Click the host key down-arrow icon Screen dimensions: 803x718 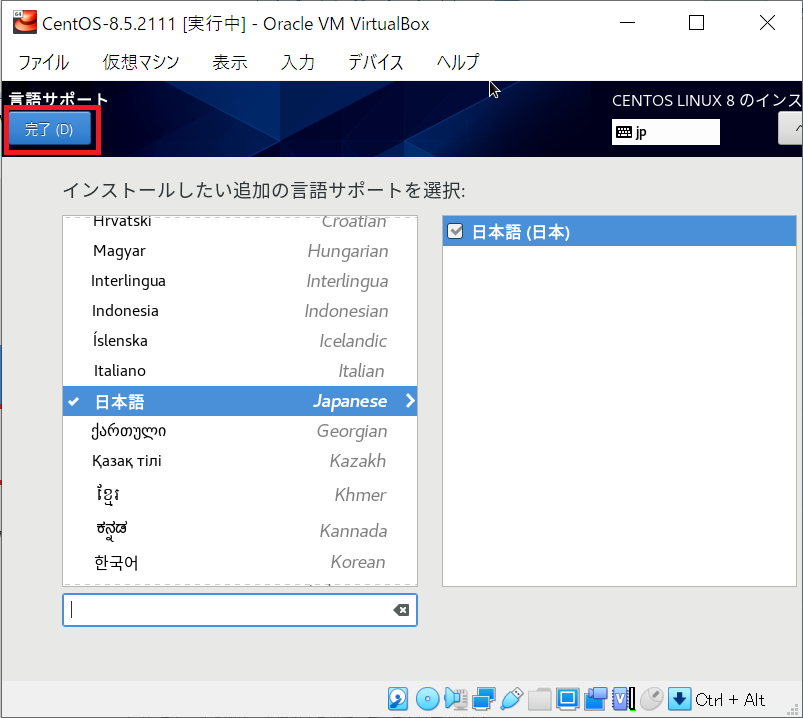[680, 699]
